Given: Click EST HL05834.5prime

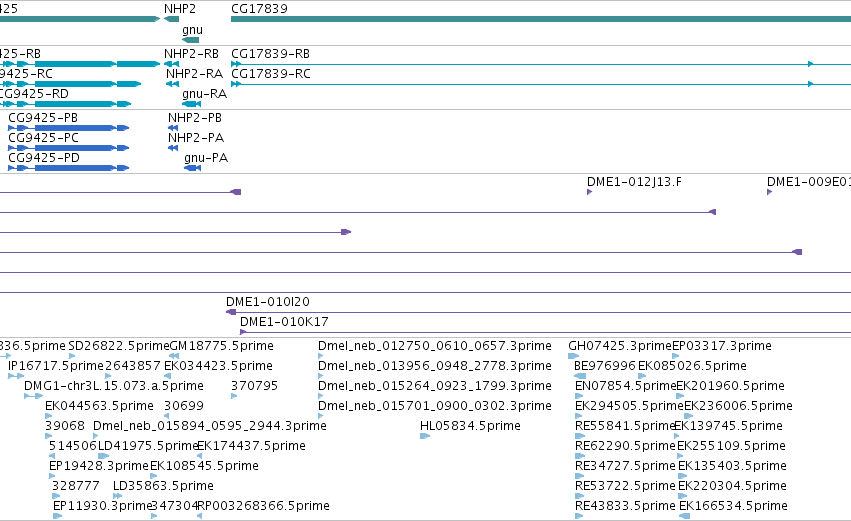Looking at the screenshot, I should coord(471,426).
